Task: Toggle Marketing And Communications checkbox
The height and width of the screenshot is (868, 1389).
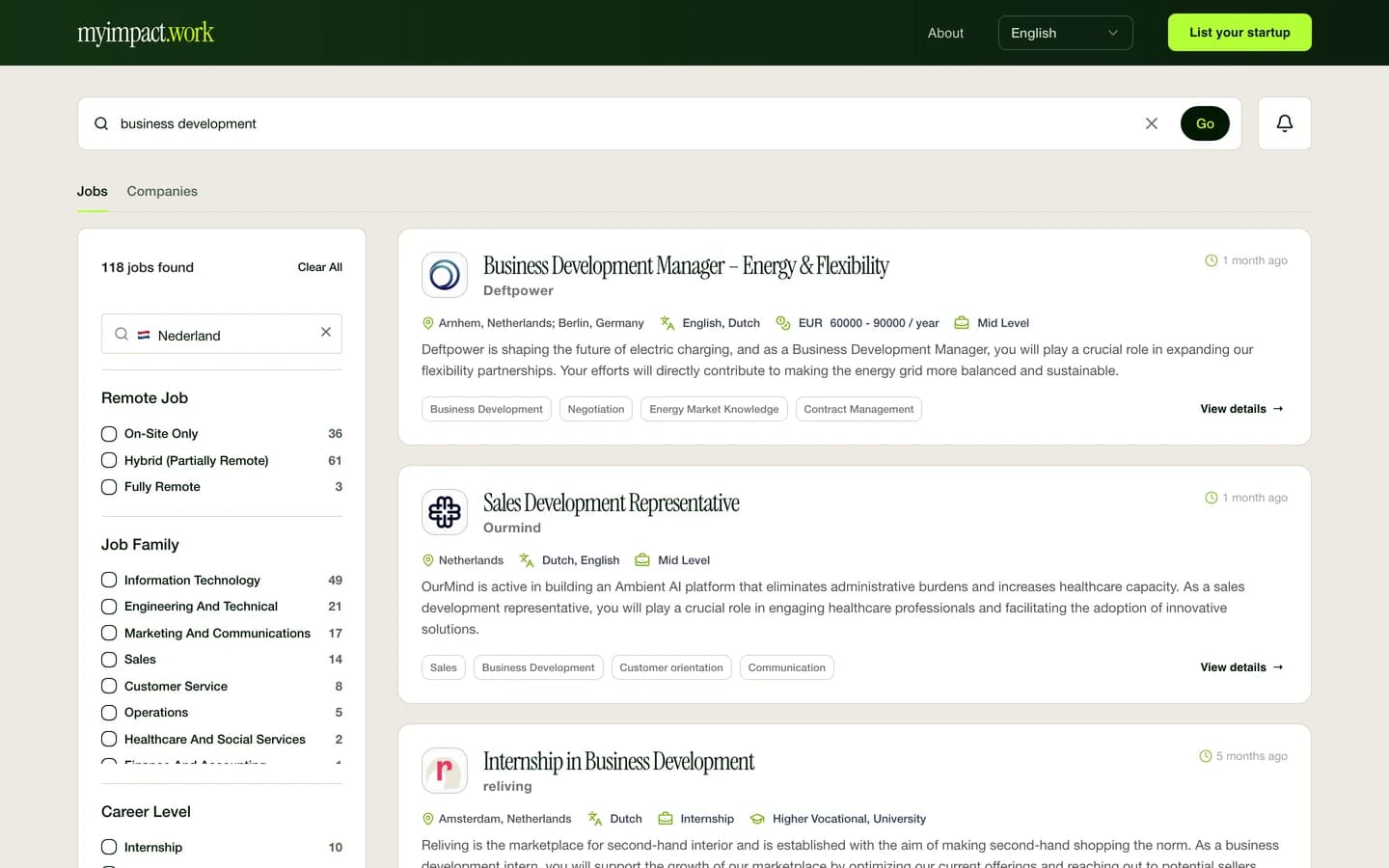Action: [x=109, y=633]
